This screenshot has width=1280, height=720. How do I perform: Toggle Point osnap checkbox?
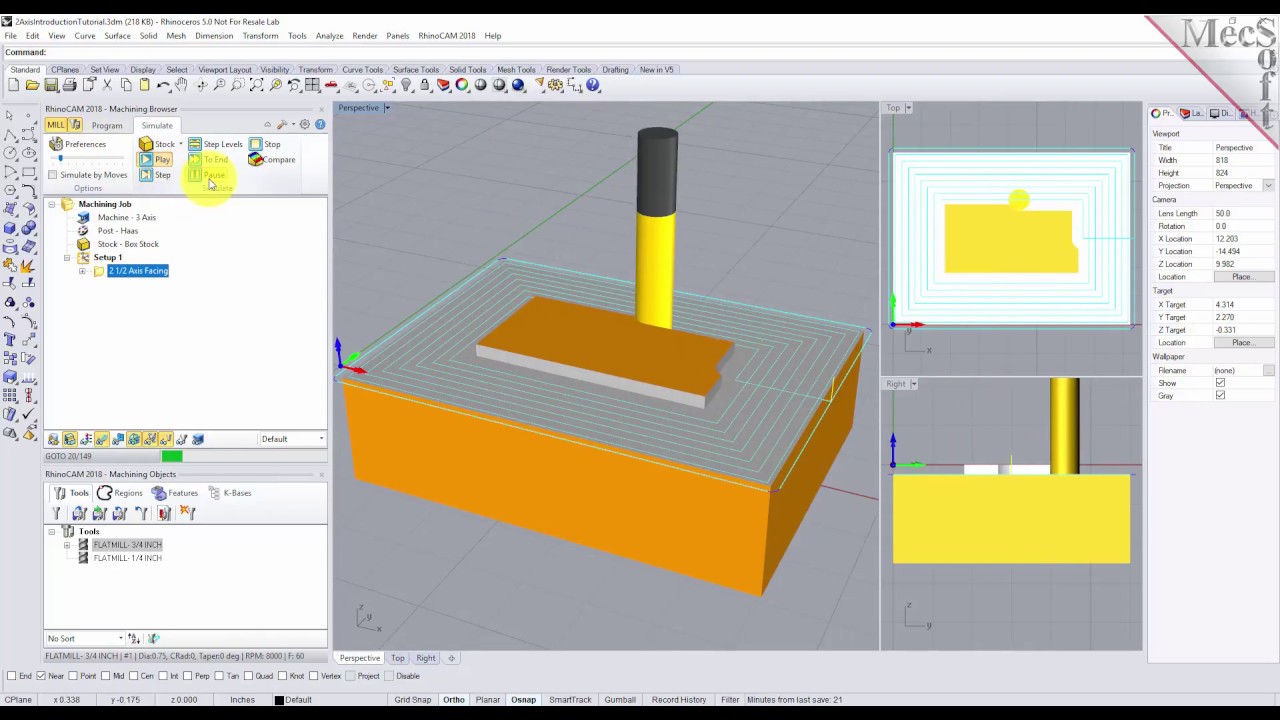click(x=72, y=676)
